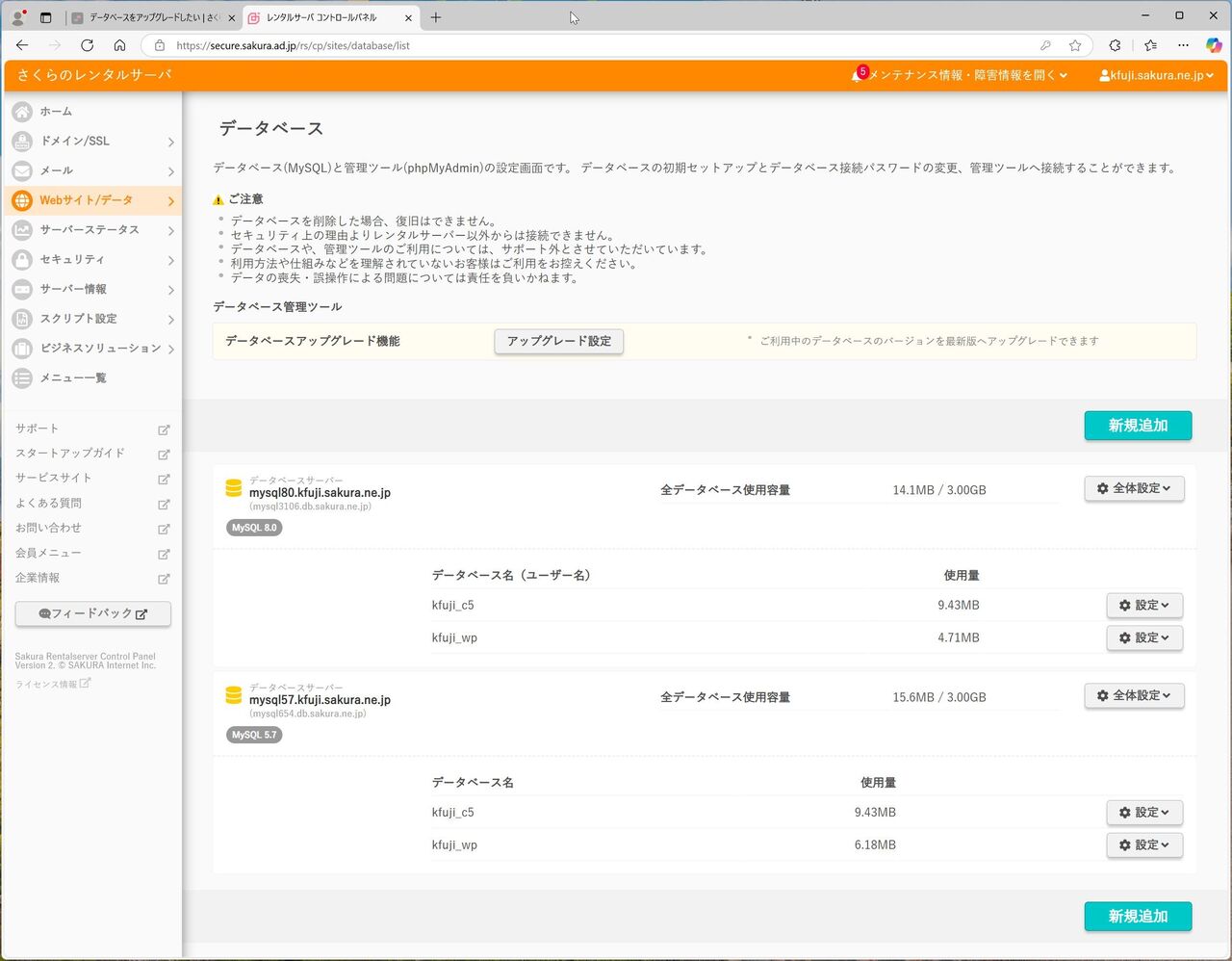Image resolution: width=1232 pixels, height=961 pixels.
Task: Open 設定 dropdown for kfuji_c5 under MySQL 8.0
Action: 1144,605
